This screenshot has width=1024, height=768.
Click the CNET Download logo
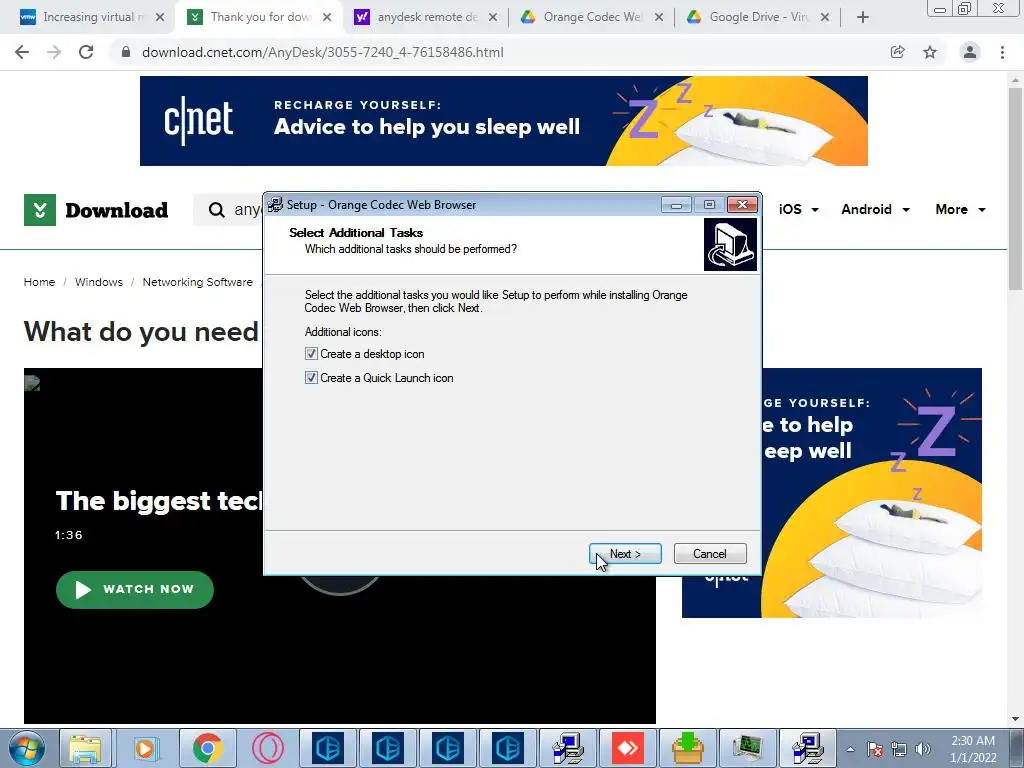[96, 210]
